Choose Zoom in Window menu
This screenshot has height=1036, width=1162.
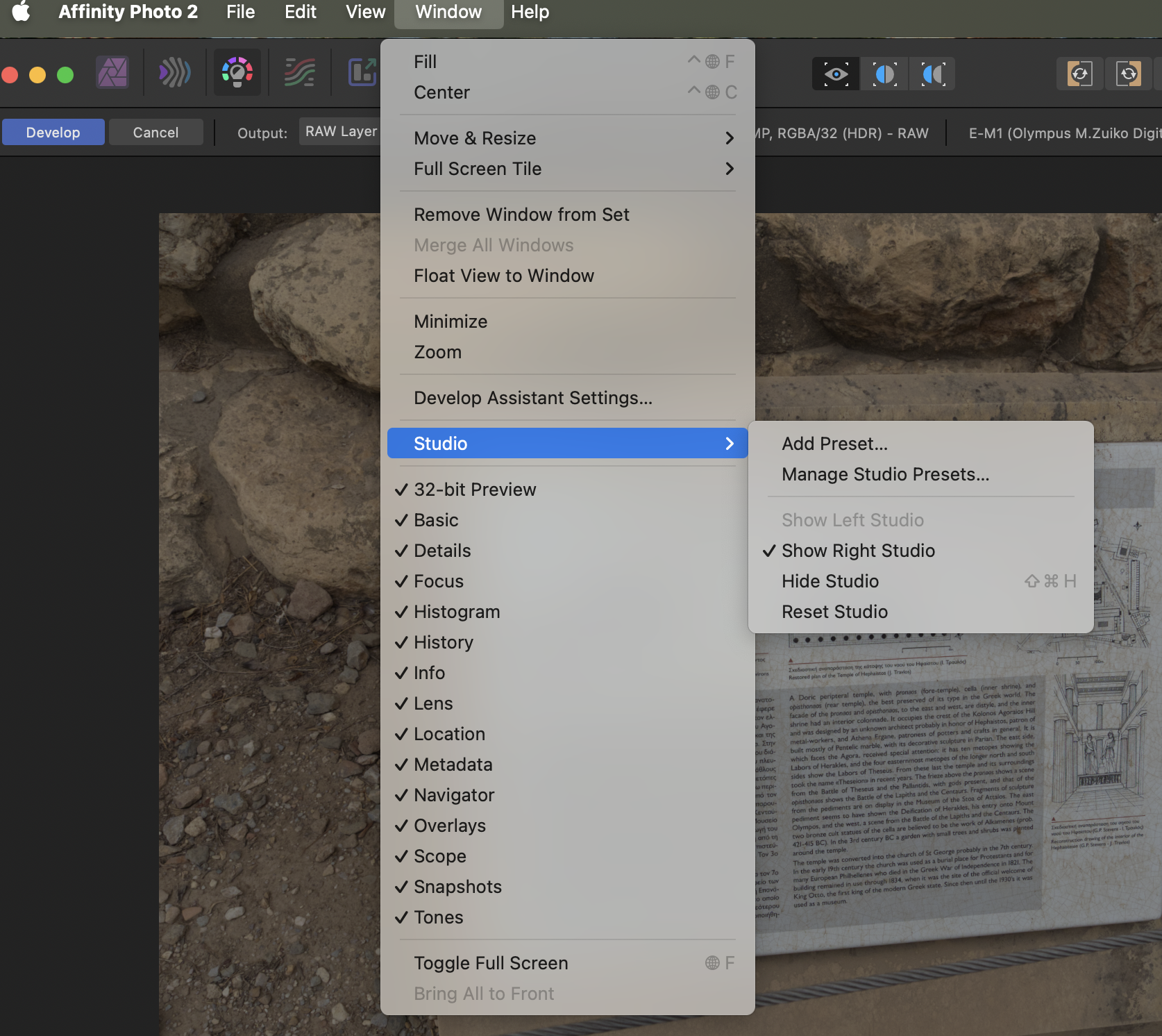click(567, 352)
